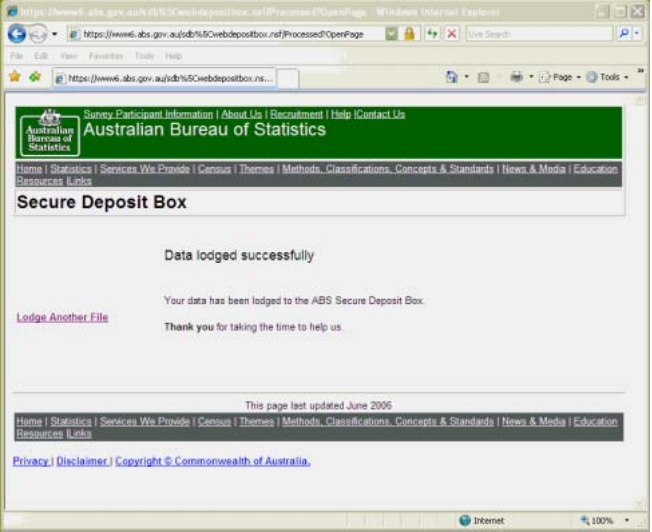Screen dimensions: 652x532
Task: Click Themes in top navigation bar
Action: click(257, 169)
